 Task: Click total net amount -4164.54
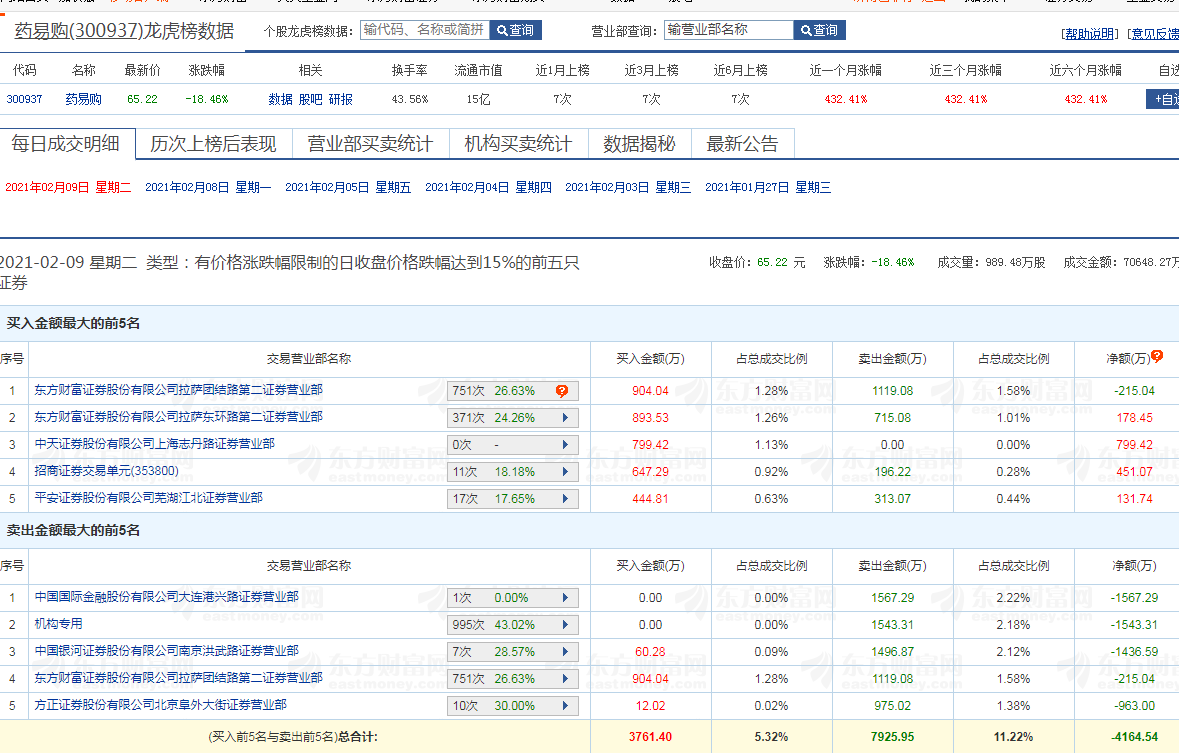[x=1135, y=737]
